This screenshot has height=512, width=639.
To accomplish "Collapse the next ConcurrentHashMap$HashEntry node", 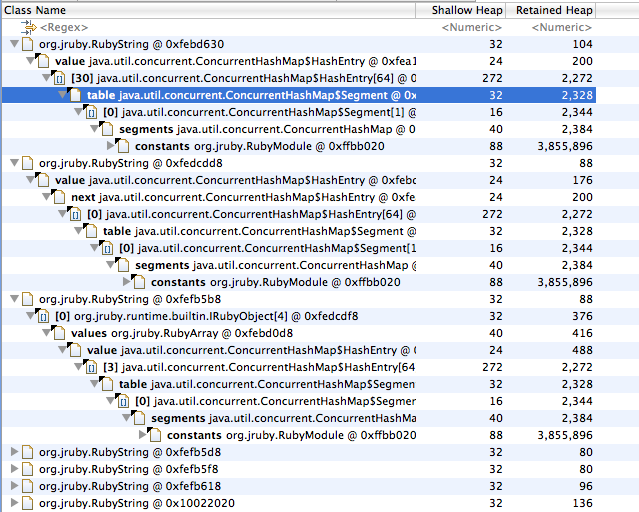I will click(46, 196).
